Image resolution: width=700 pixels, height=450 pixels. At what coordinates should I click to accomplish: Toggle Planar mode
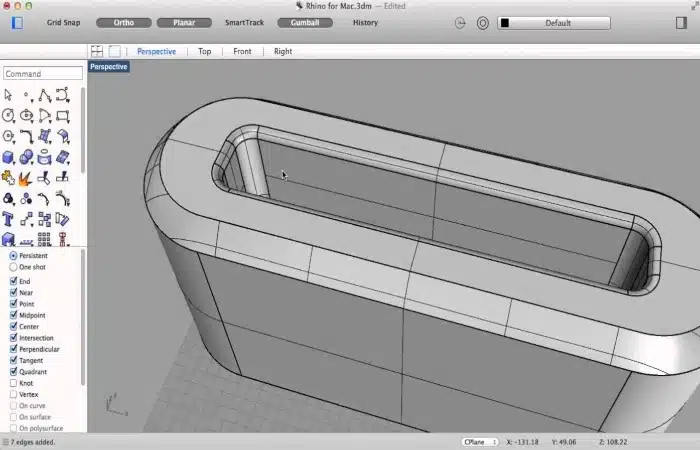[184, 23]
